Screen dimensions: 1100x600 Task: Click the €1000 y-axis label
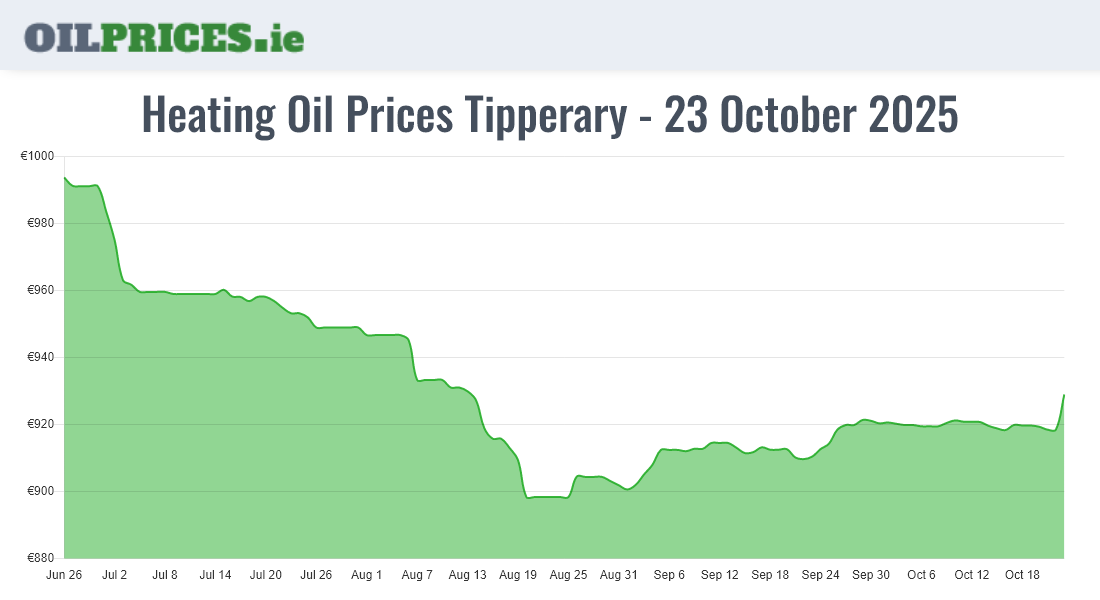coord(39,157)
